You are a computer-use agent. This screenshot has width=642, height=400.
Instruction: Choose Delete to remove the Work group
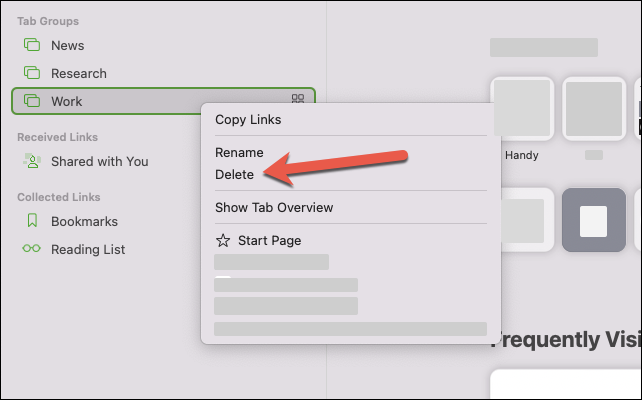coord(234,175)
